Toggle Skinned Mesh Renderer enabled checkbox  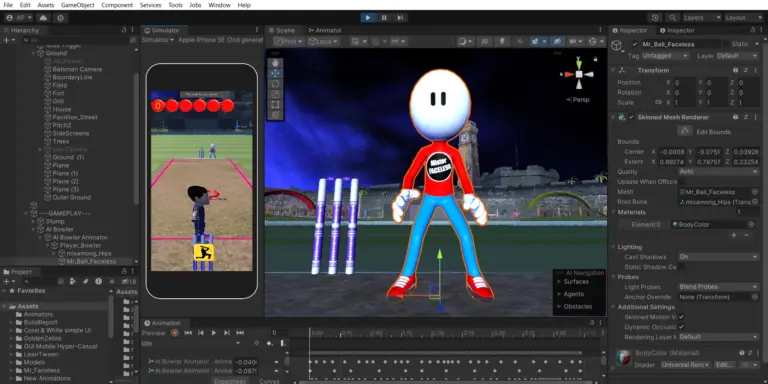[631, 117]
